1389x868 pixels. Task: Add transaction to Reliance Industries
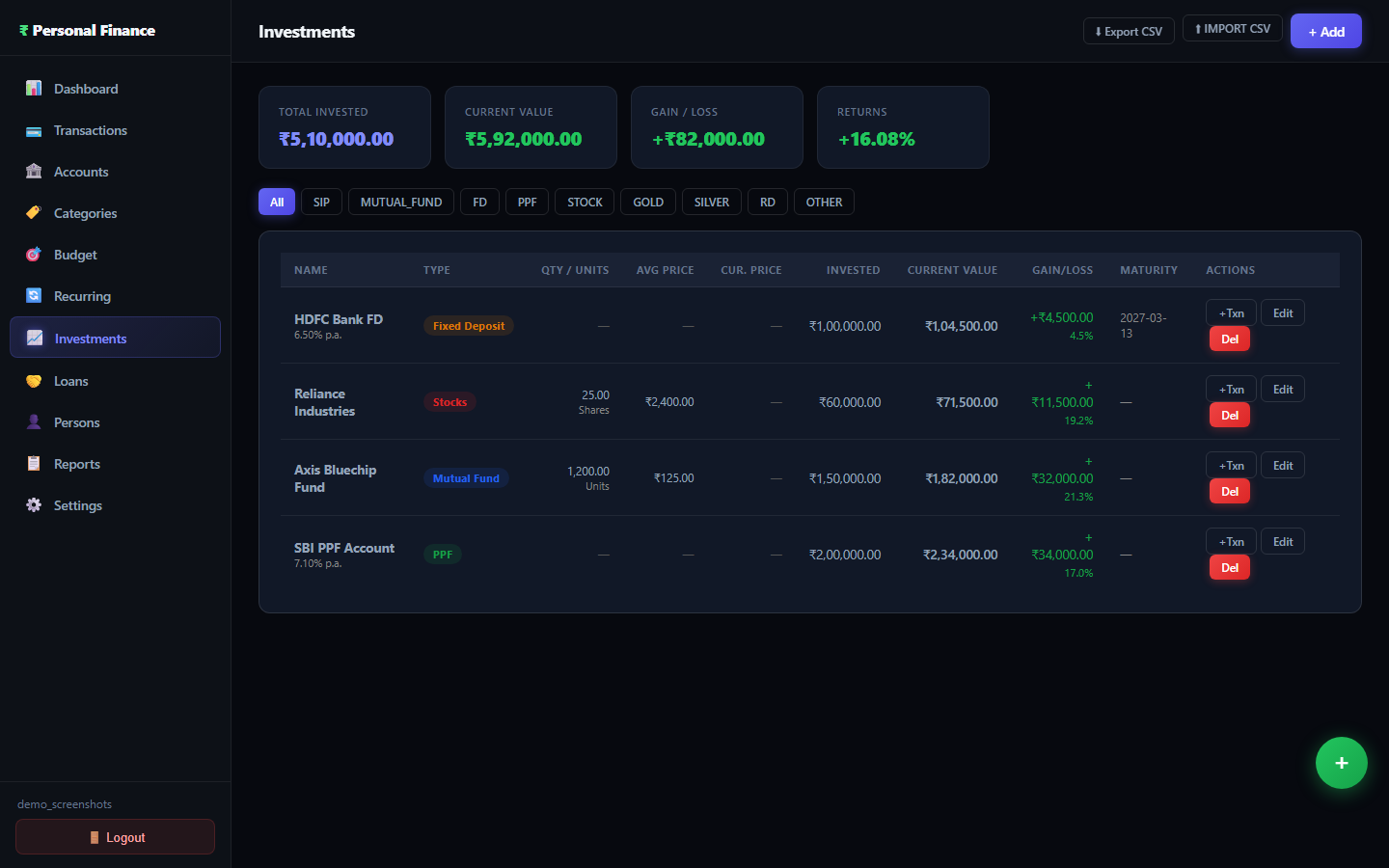(1231, 389)
